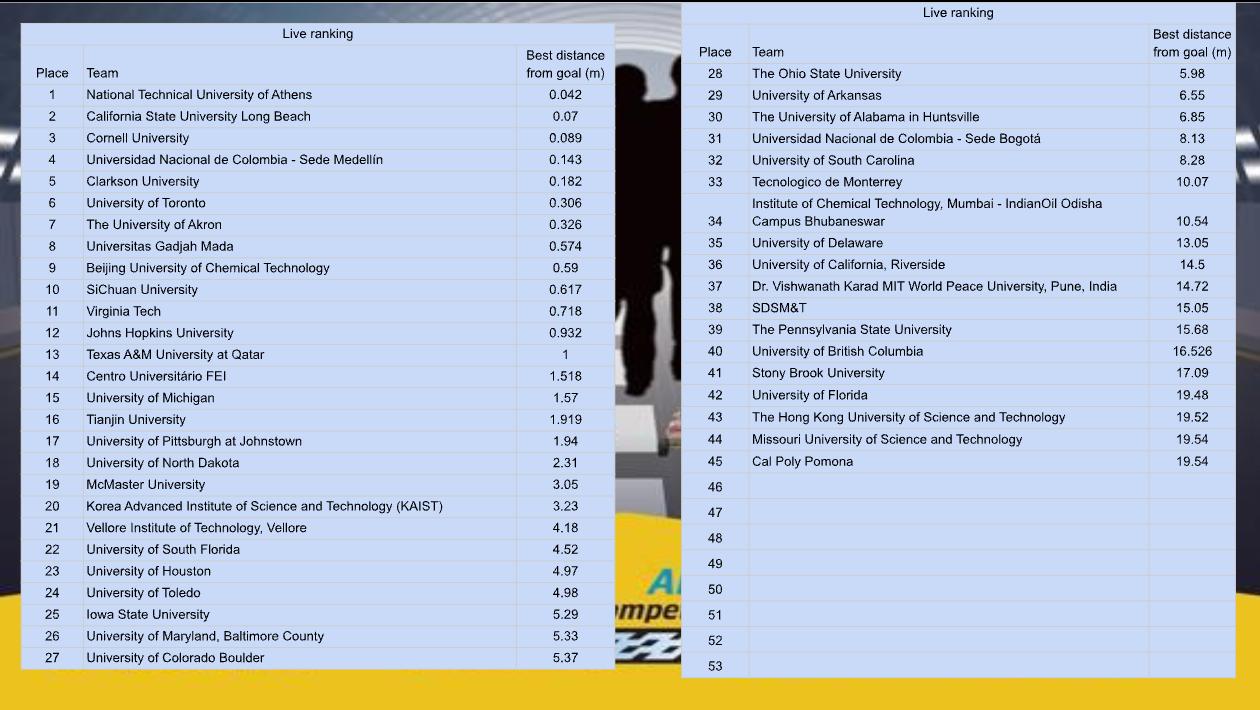
Task: Select the empty team cell in place 46
Action: click(x=948, y=487)
